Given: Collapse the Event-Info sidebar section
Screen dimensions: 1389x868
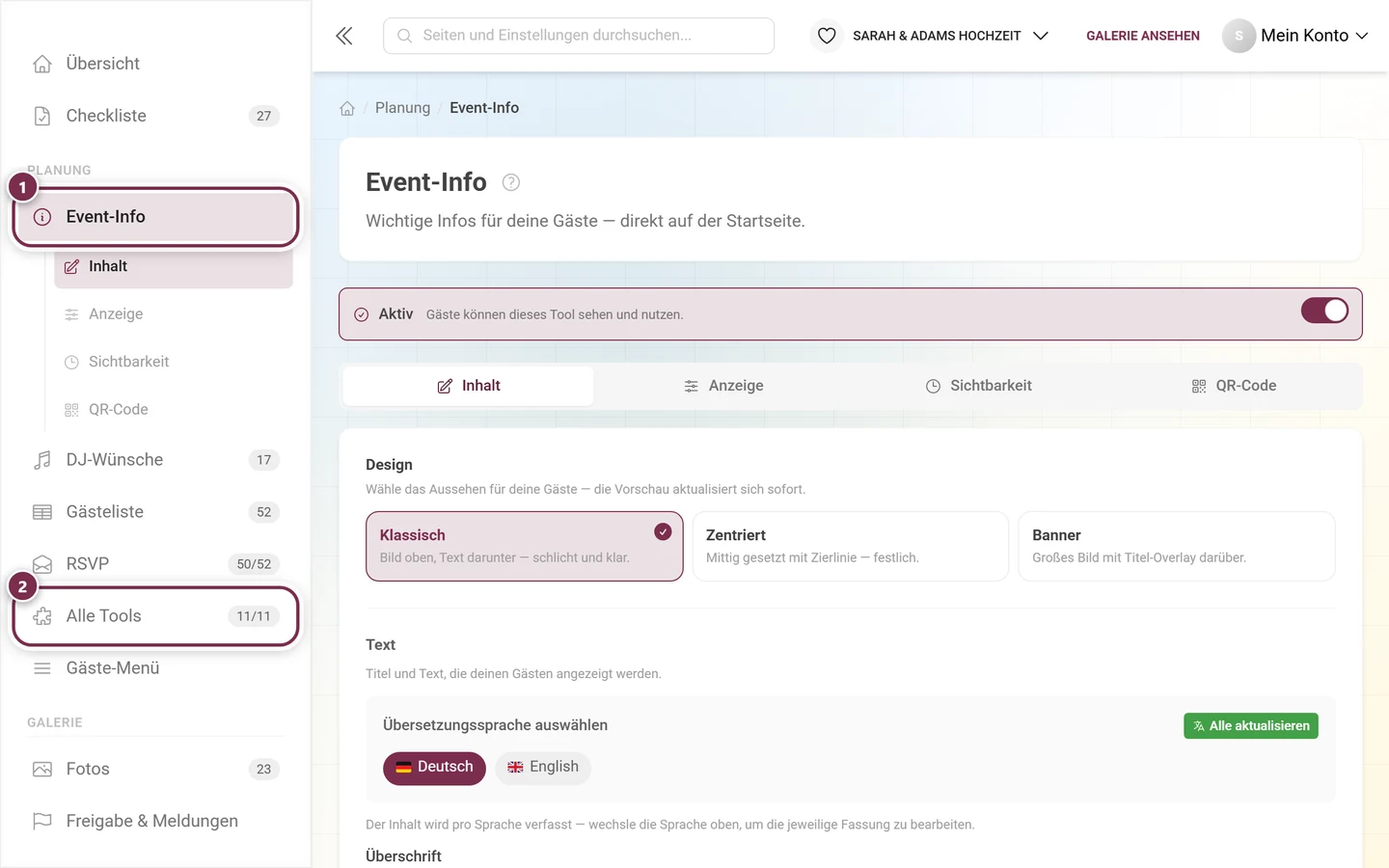Looking at the screenshot, I should pos(155,217).
